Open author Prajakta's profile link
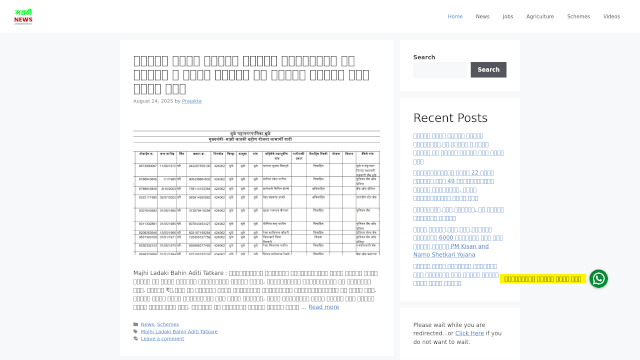Viewport: 640px width, 360px height. pyautogui.click(x=191, y=101)
